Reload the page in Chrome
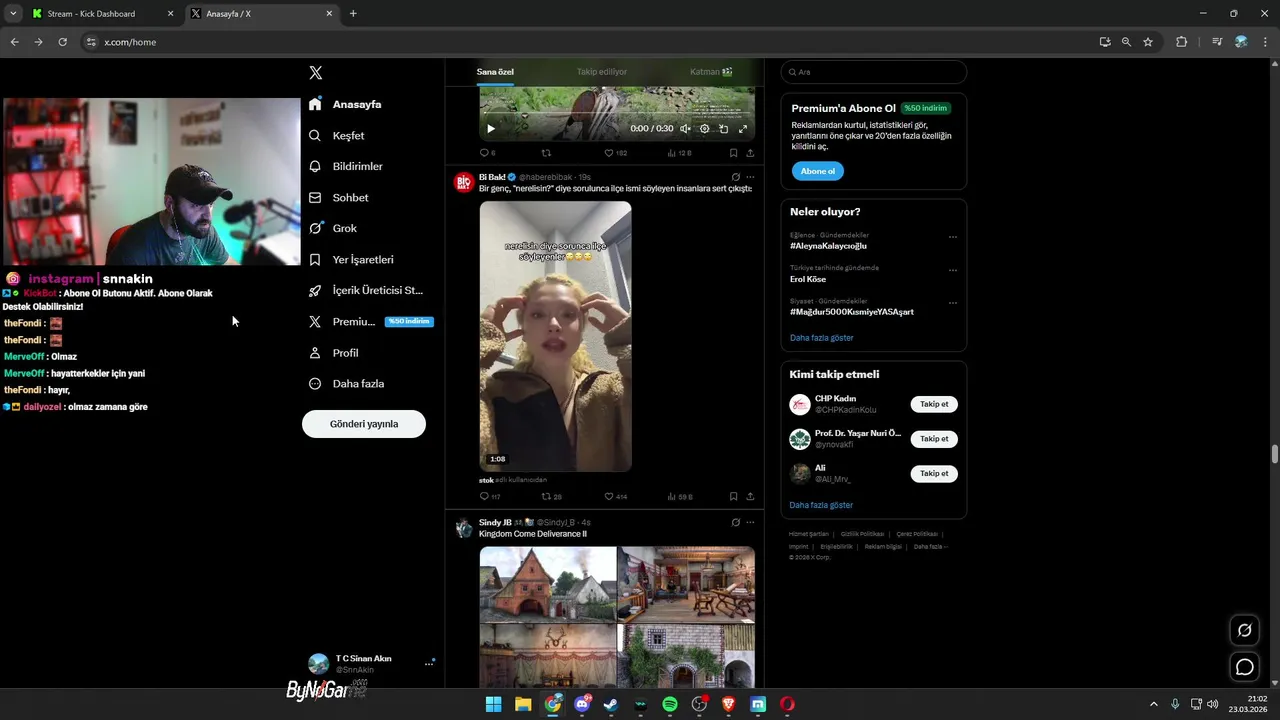Screen dimensions: 1280x720 pos(62,42)
